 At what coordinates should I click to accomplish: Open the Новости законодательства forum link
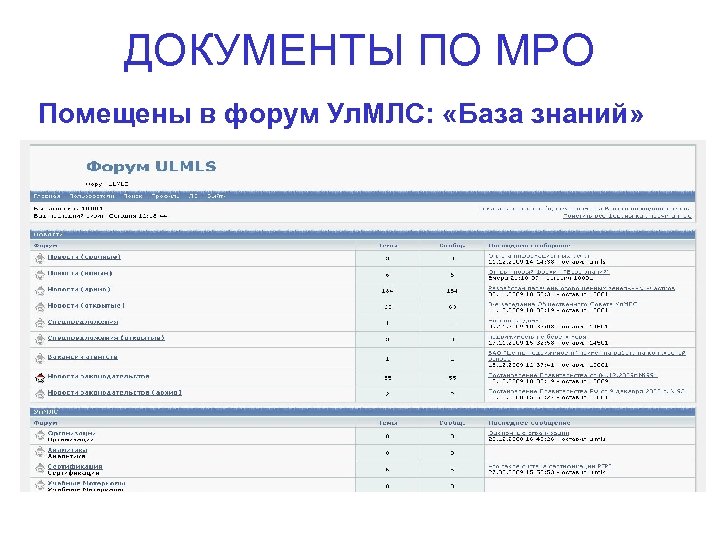[99, 376]
